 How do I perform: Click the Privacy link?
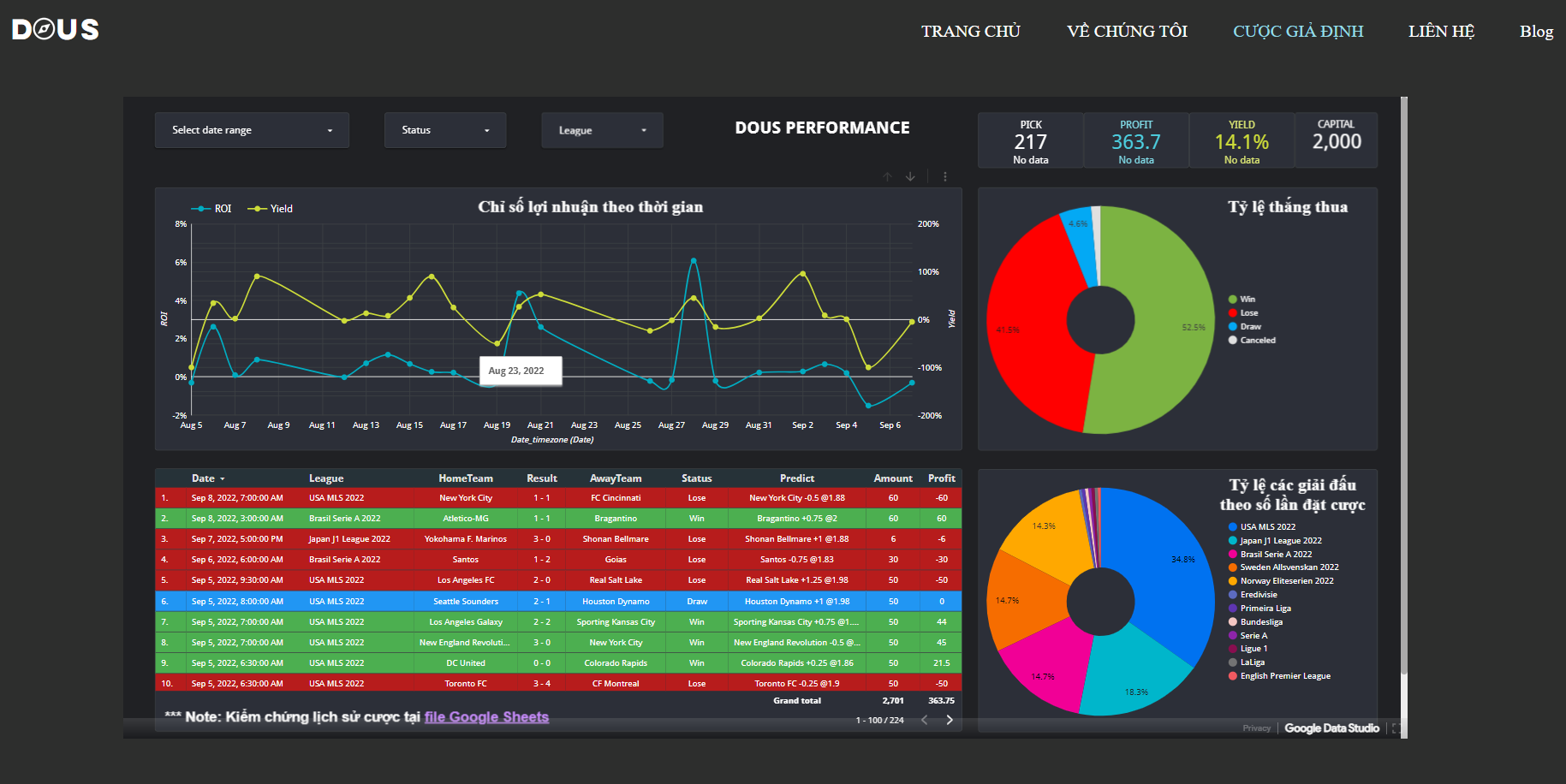pos(1256,728)
